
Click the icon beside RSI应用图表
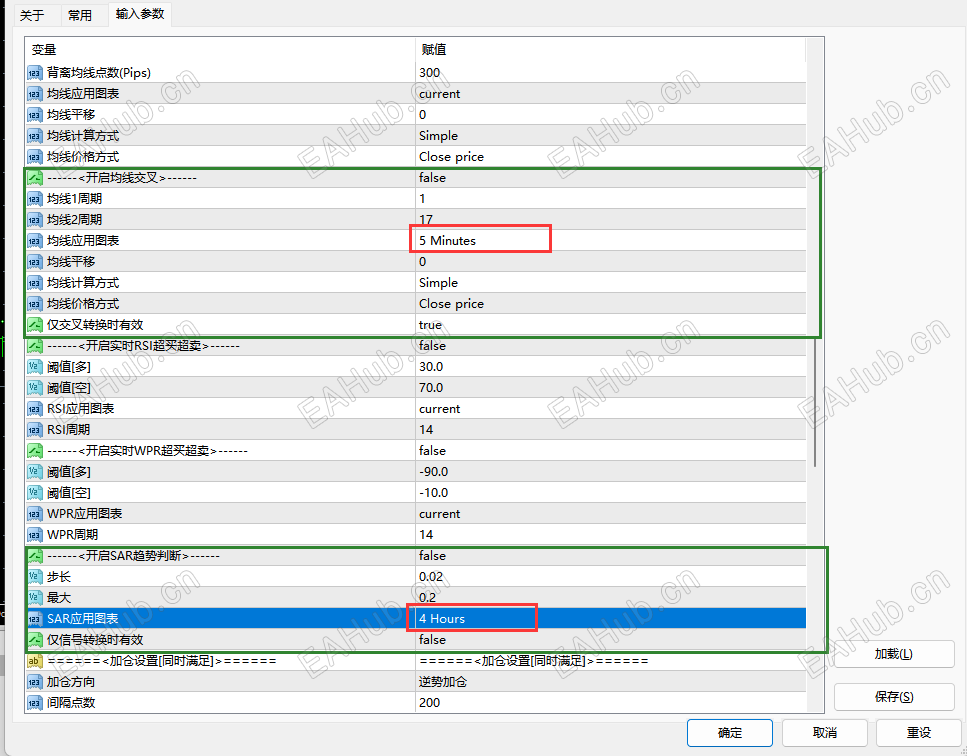coord(35,409)
